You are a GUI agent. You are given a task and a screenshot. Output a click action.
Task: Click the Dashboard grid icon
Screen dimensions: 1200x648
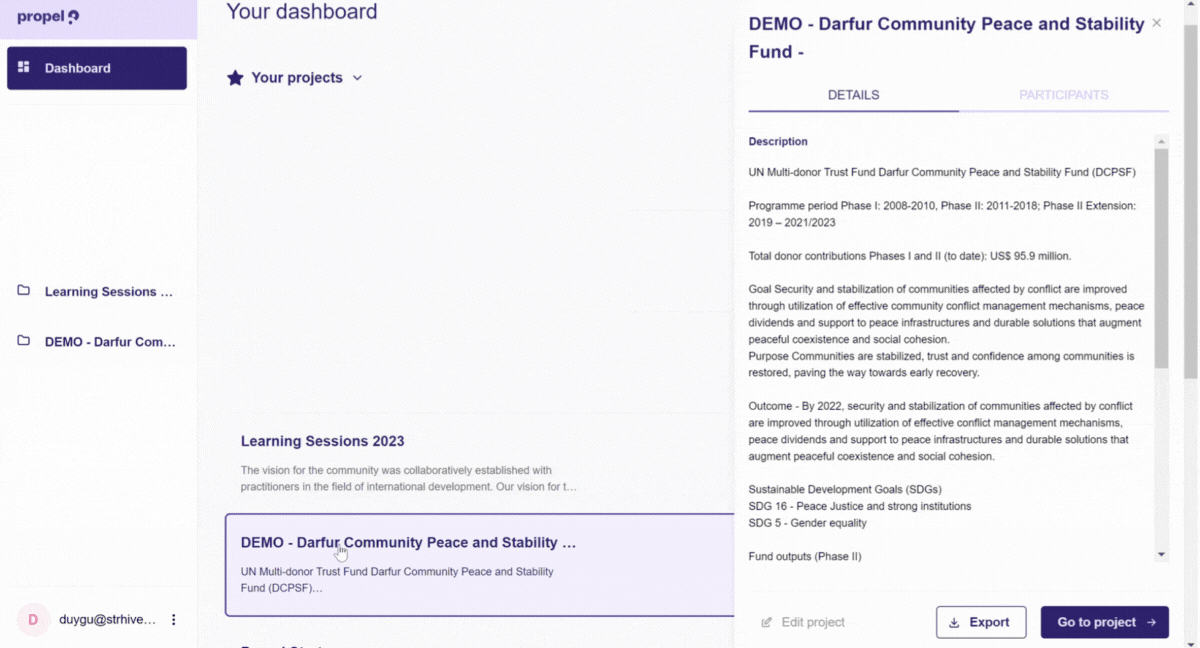pyautogui.click(x=24, y=68)
